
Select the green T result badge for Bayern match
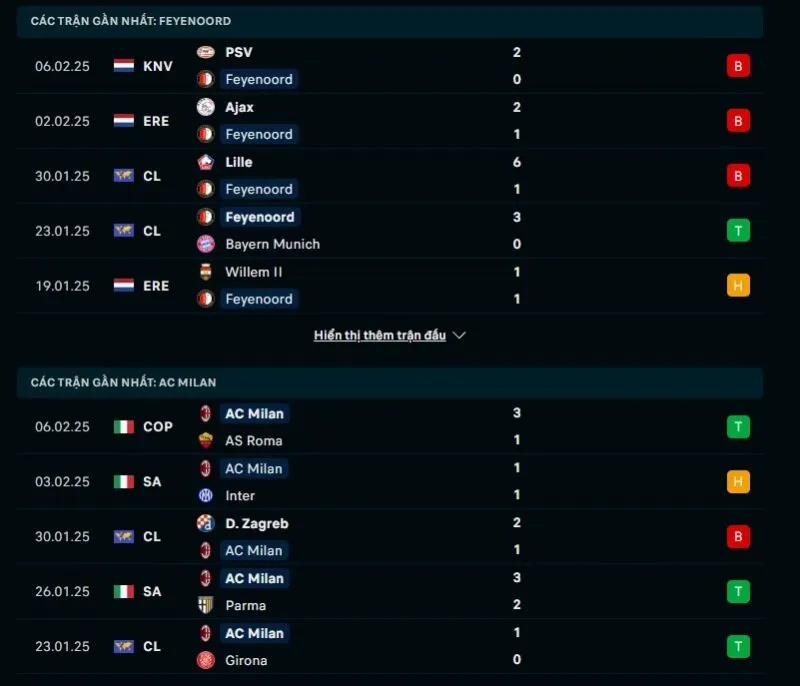[738, 230]
